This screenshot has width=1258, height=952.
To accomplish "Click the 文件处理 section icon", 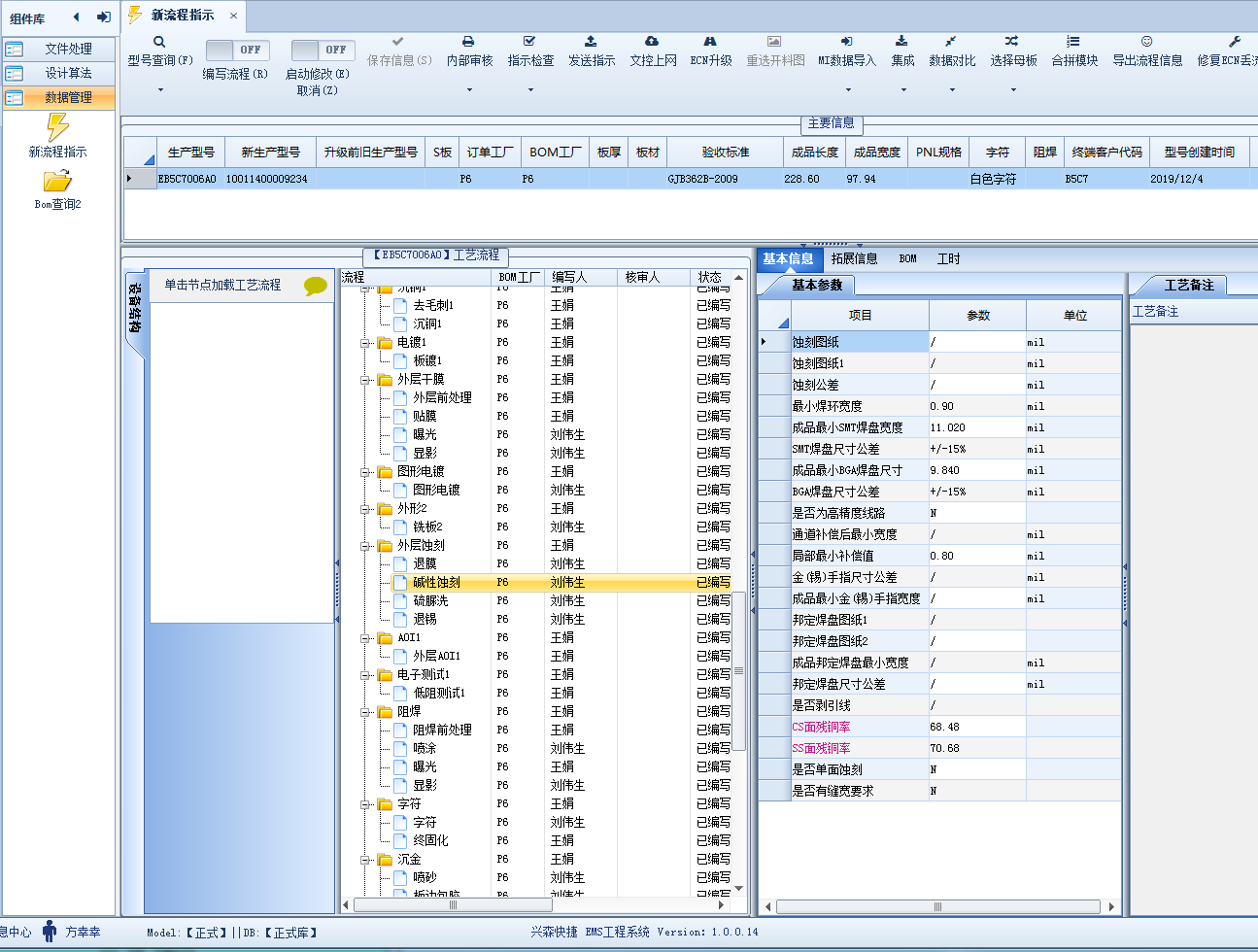I will pos(15,49).
